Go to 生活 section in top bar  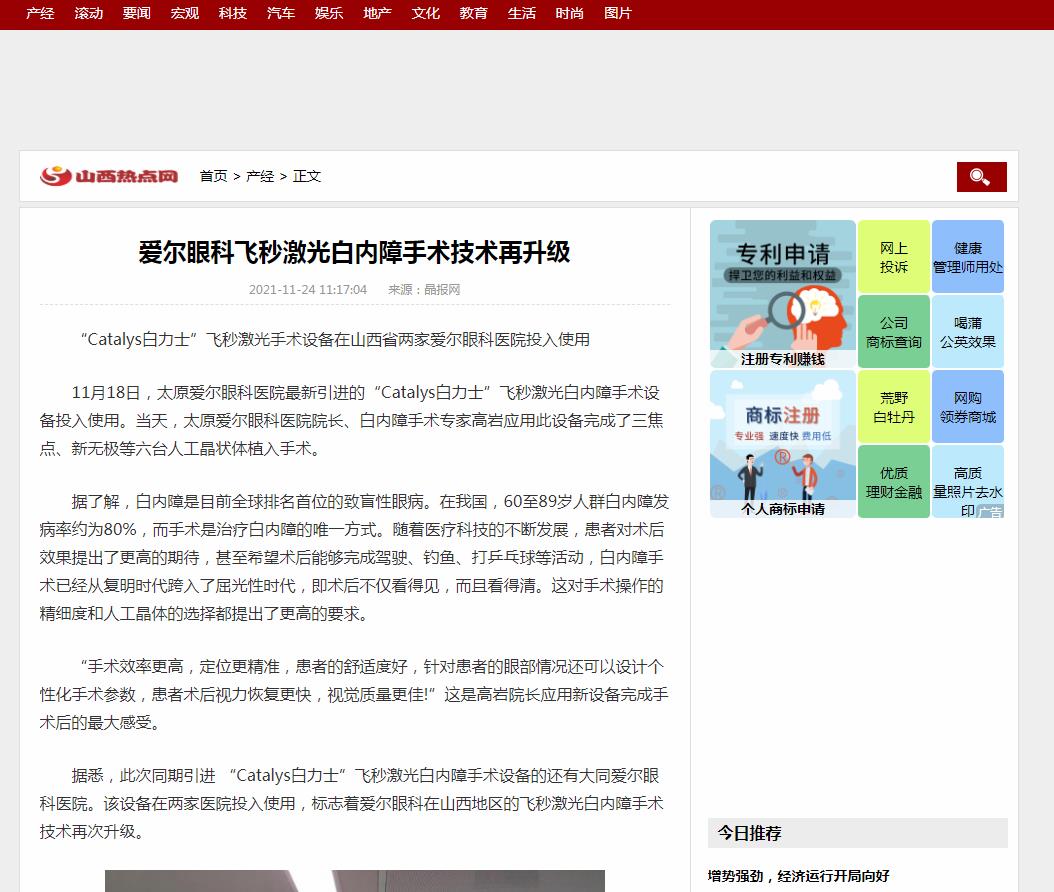[522, 13]
